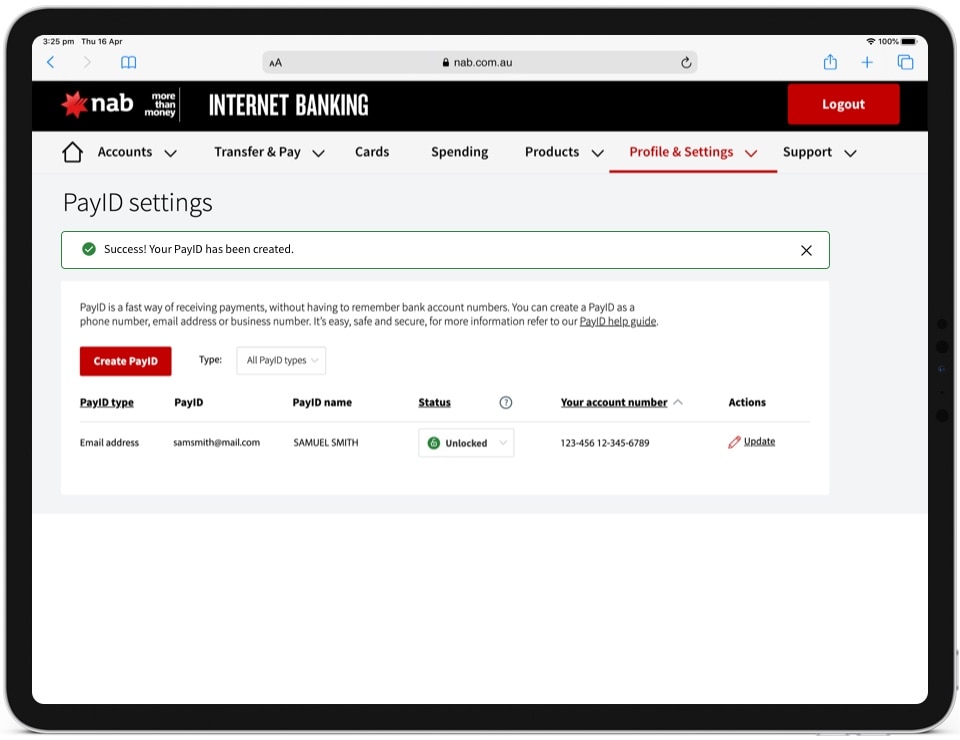This screenshot has height=740, width=960.
Task: Open the Unlocked status dropdown
Action: pyautogui.click(x=466, y=443)
